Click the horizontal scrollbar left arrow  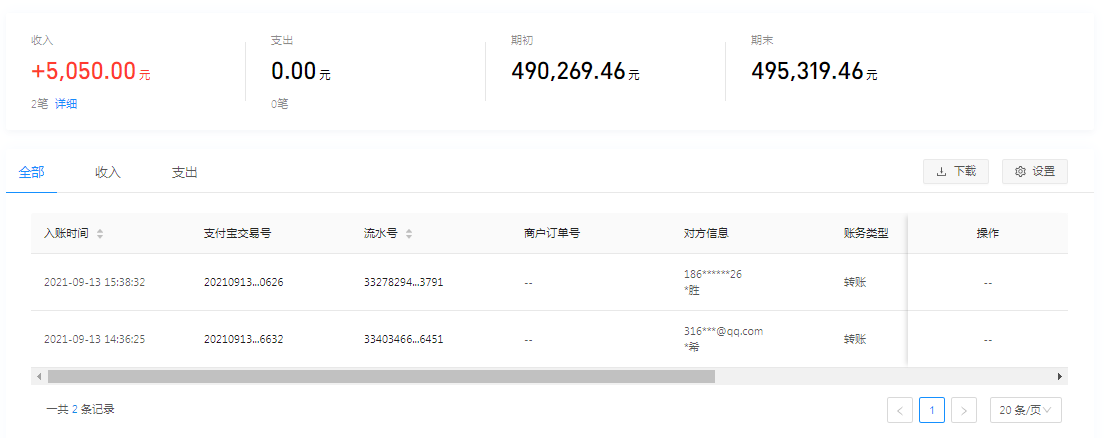[39, 376]
